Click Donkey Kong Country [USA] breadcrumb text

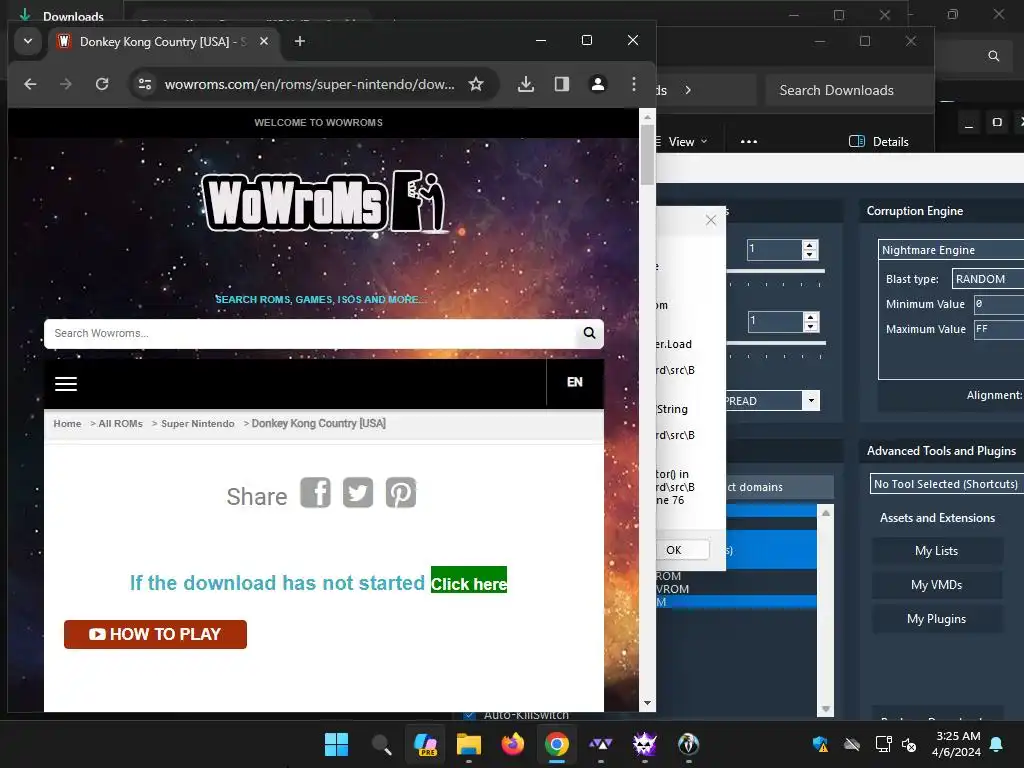[x=319, y=423]
